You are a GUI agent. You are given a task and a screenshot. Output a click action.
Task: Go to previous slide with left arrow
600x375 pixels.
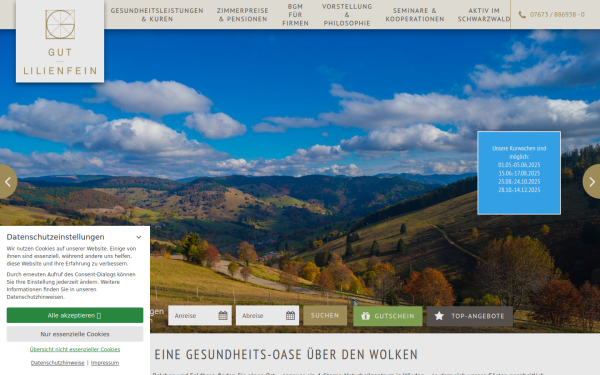(x=8, y=182)
